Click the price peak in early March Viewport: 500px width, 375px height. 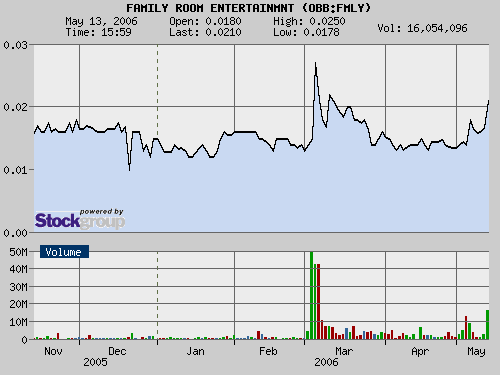316,63
